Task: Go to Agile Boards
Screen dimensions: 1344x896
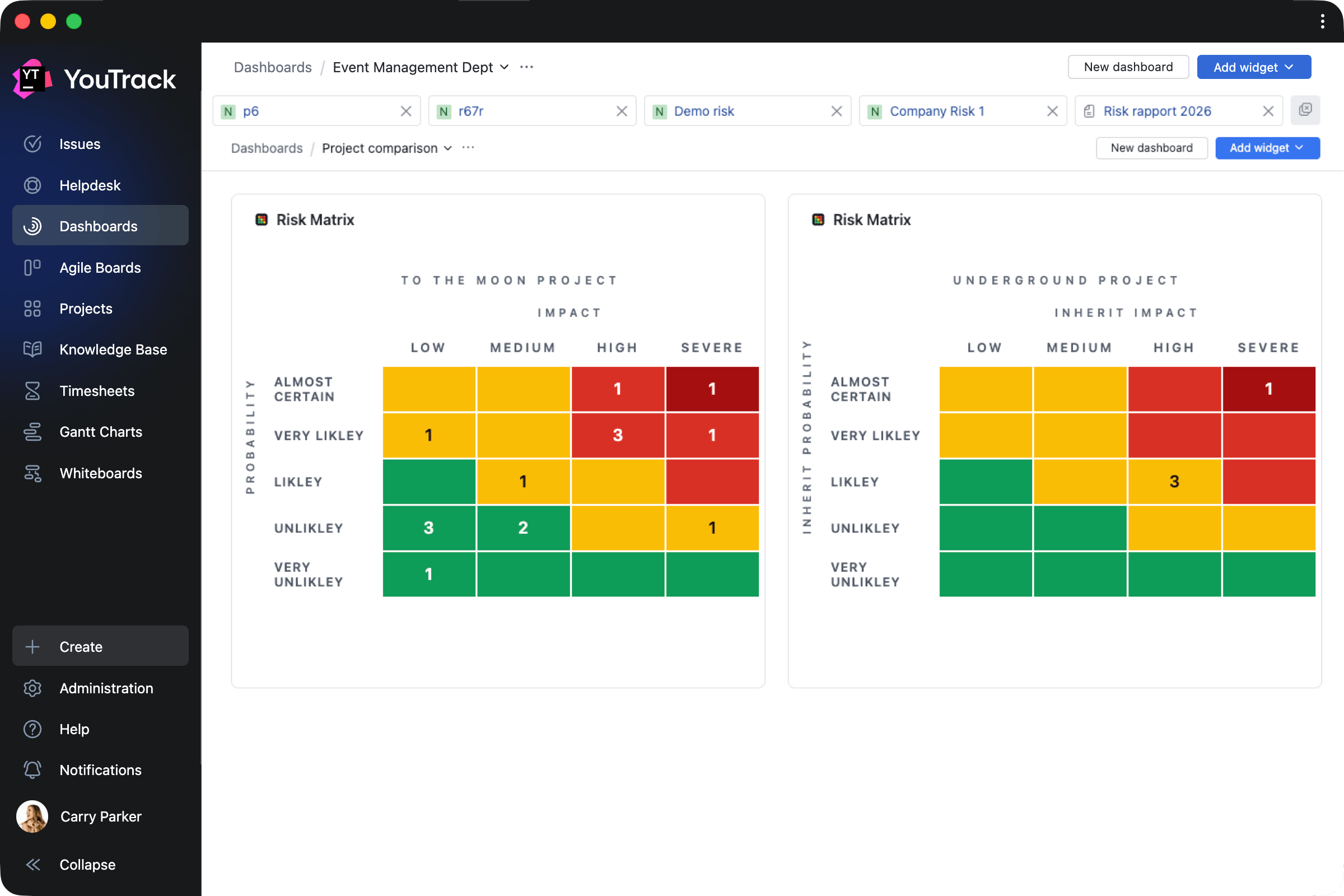Action: [100, 268]
